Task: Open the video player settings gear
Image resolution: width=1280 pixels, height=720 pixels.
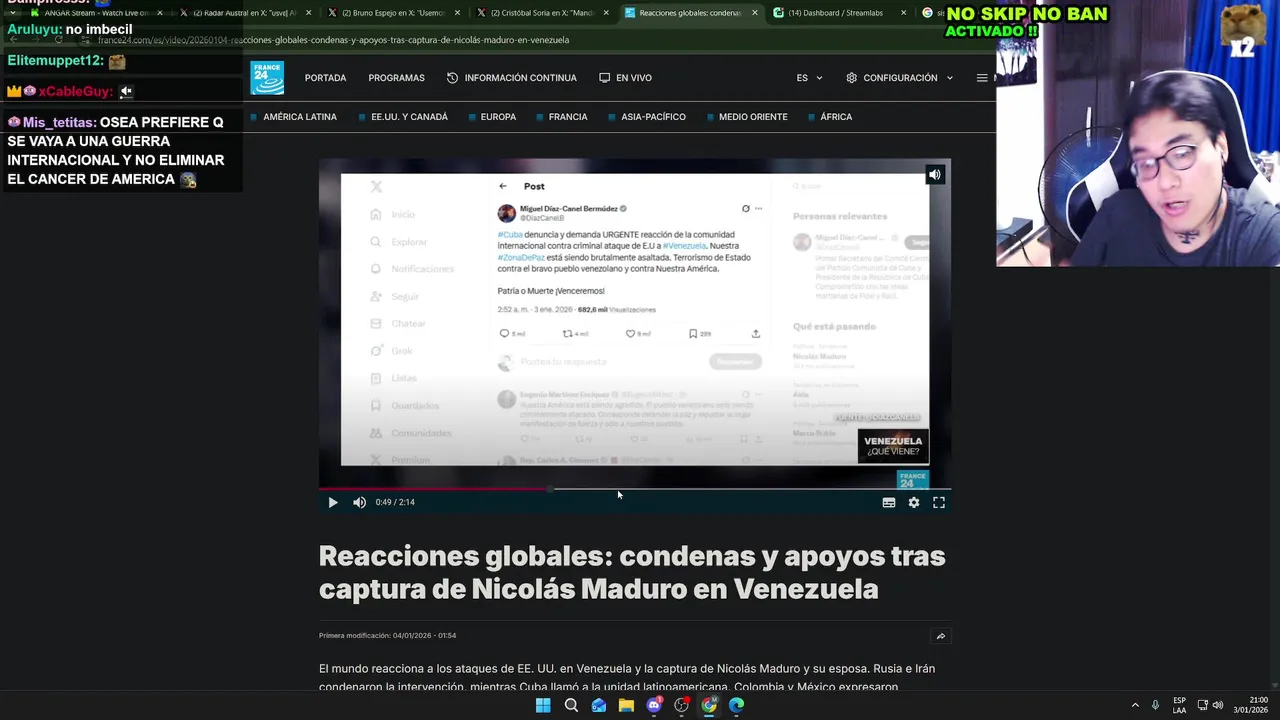Action: (913, 502)
